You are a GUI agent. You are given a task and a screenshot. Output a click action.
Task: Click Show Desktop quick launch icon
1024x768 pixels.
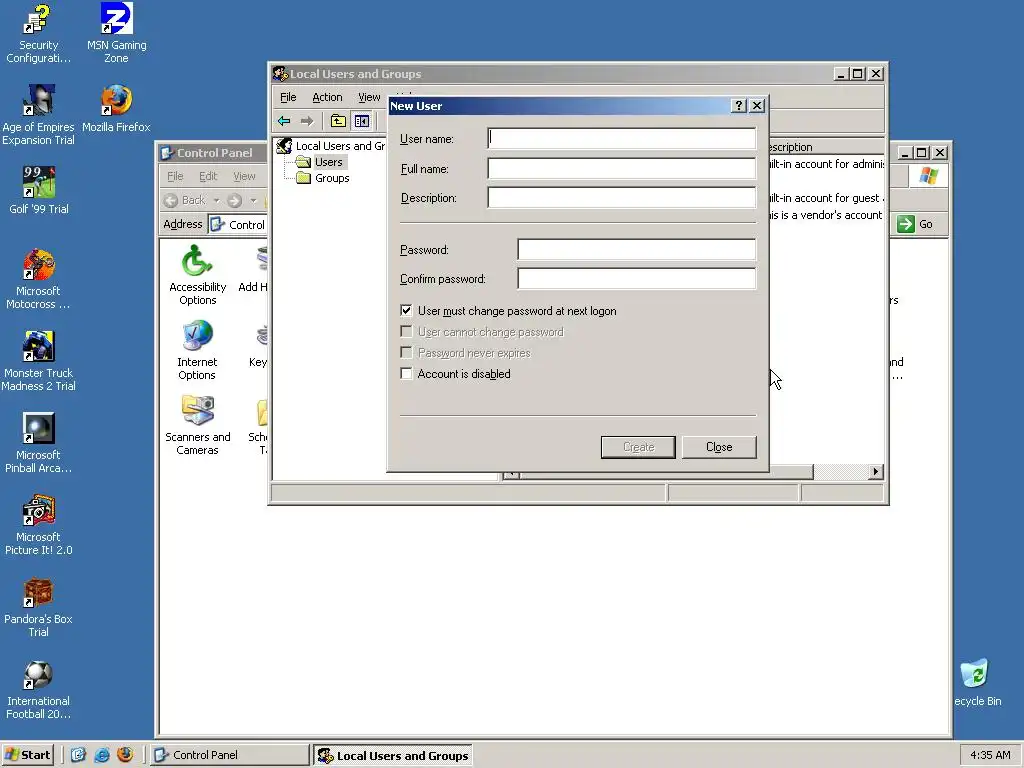pyautogui.click(x=78, y=755)
